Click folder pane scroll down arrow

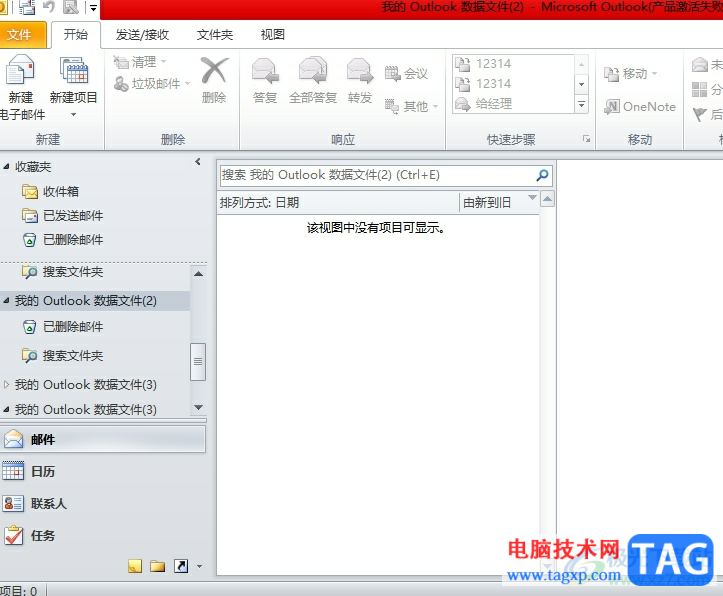pos(198,407)
